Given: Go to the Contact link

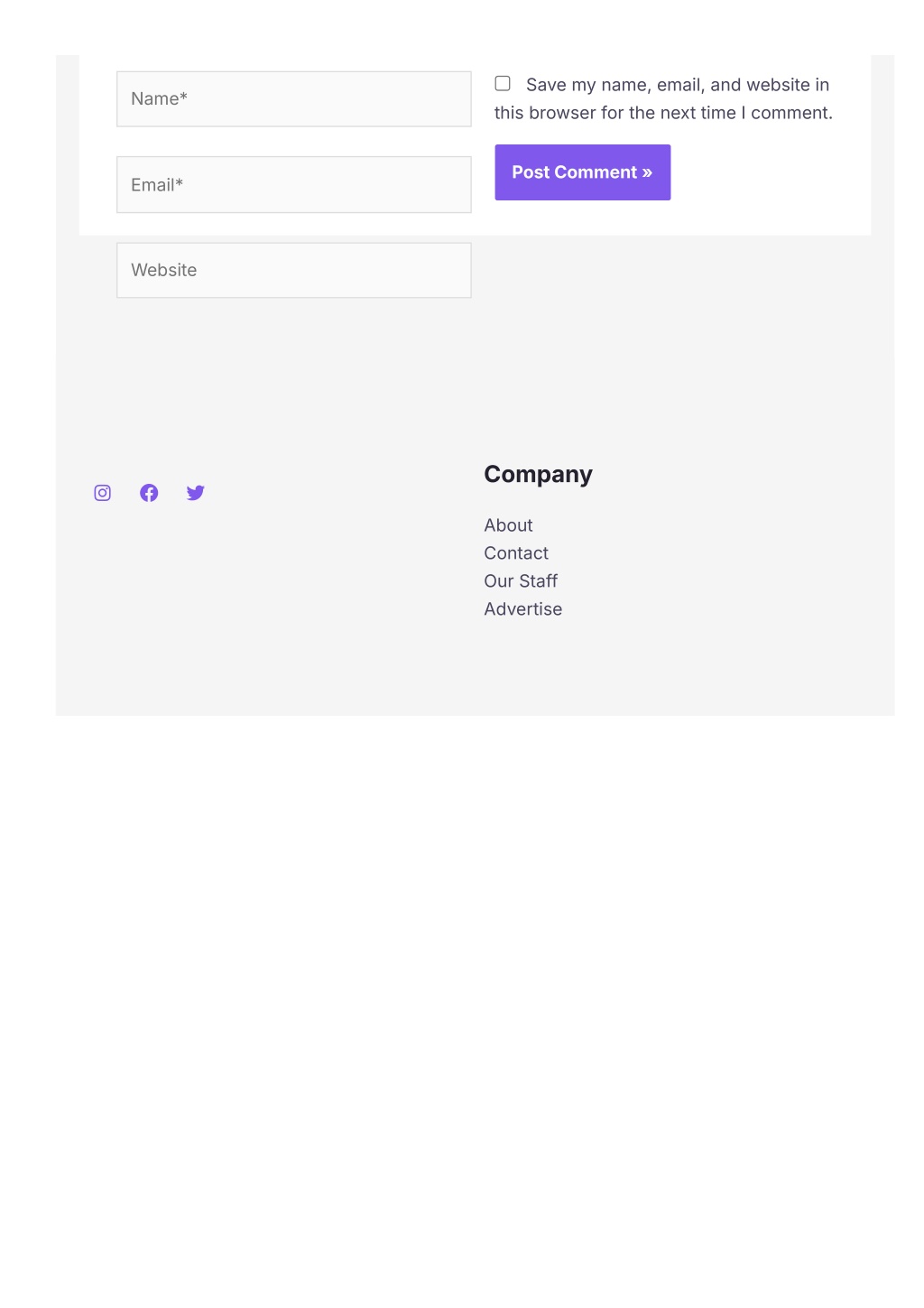Looking at the screenshot, I should 516,553.
